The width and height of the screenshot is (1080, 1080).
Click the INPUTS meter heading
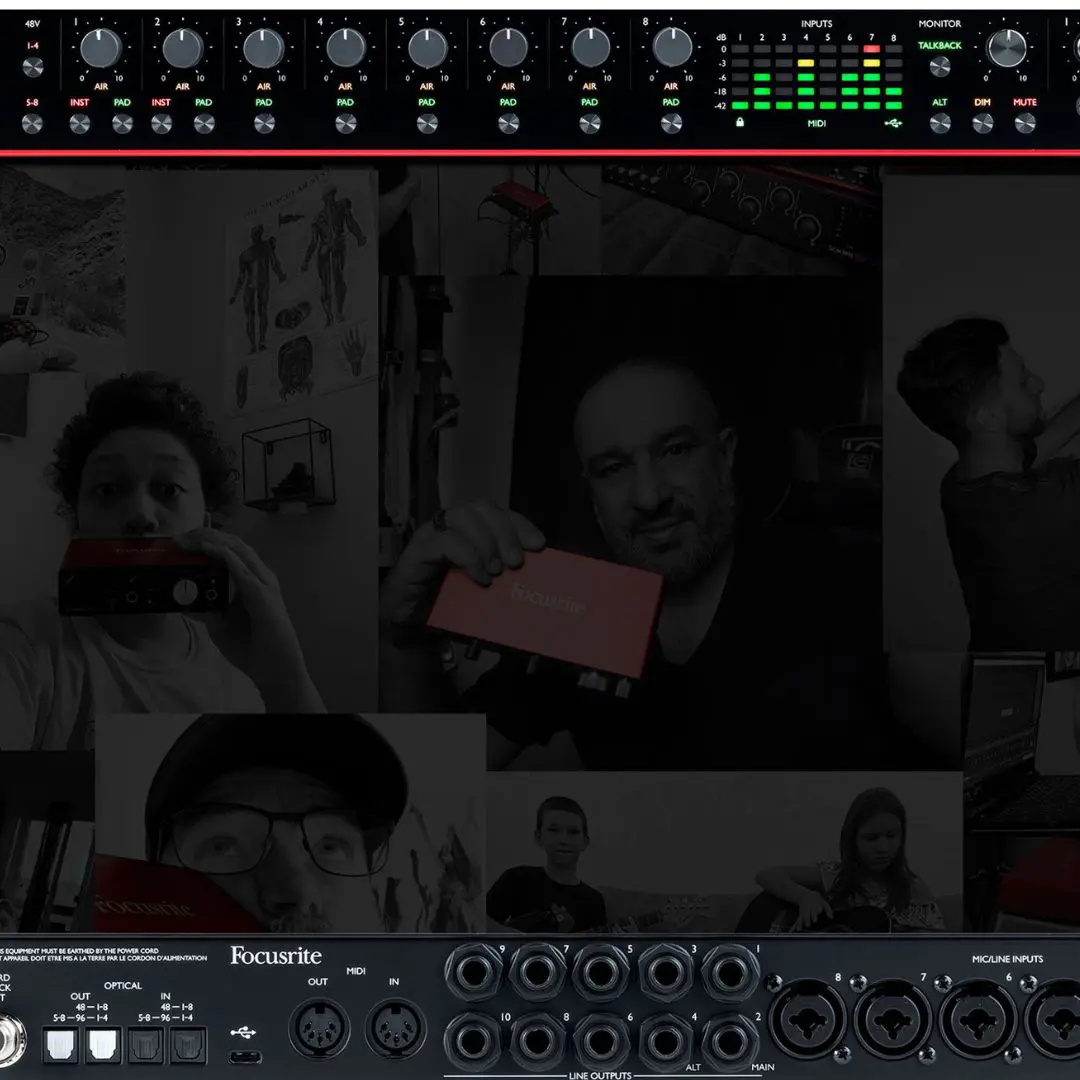tap(816, 23)
